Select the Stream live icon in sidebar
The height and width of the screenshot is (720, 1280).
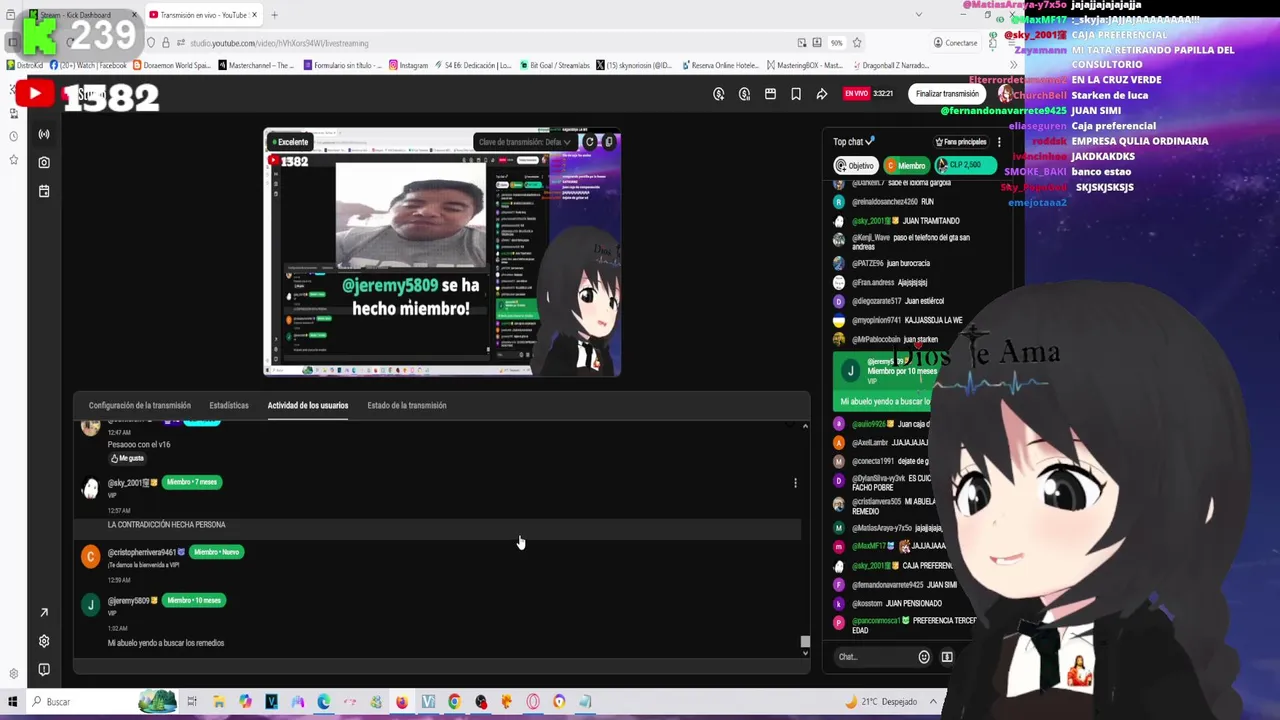coord(44,134)
